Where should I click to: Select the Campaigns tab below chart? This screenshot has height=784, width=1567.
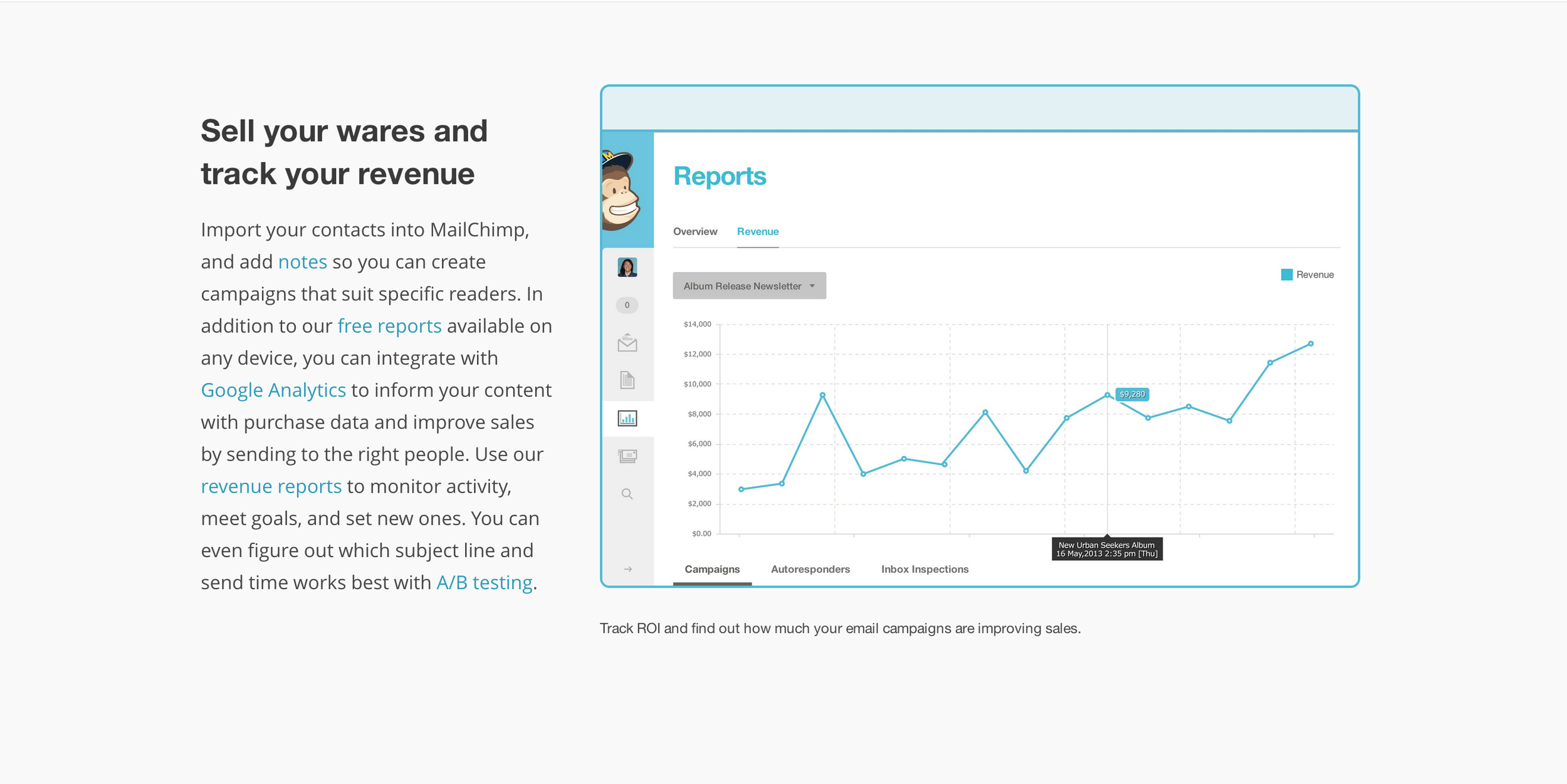point(712,569)
